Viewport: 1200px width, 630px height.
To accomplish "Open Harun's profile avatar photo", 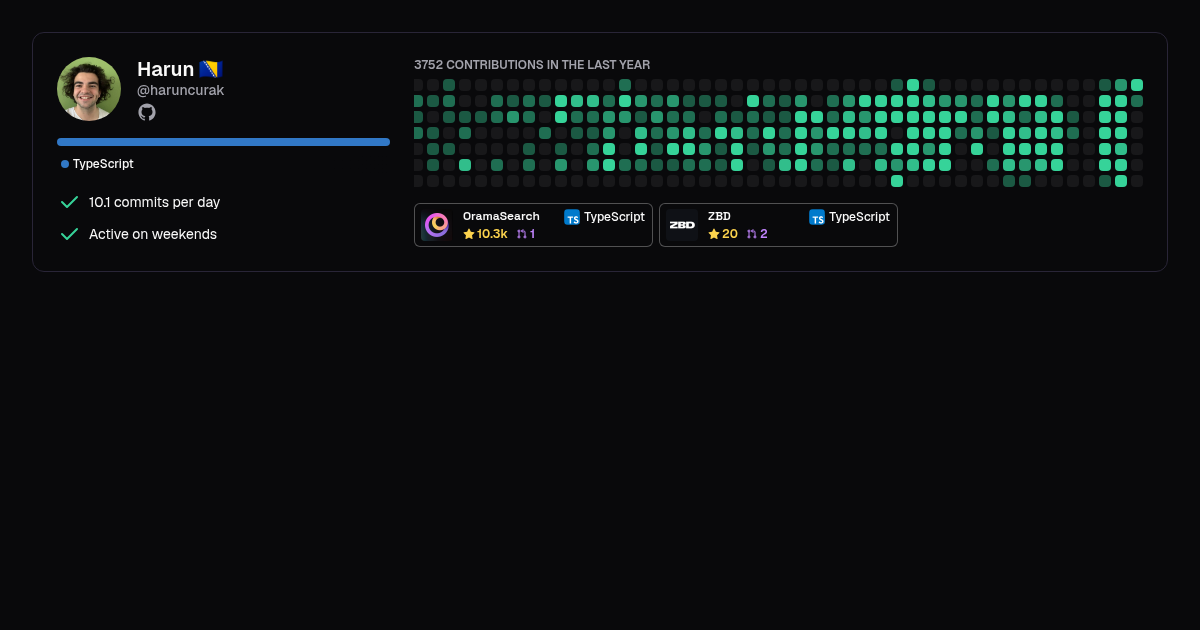I will (89, 89).
